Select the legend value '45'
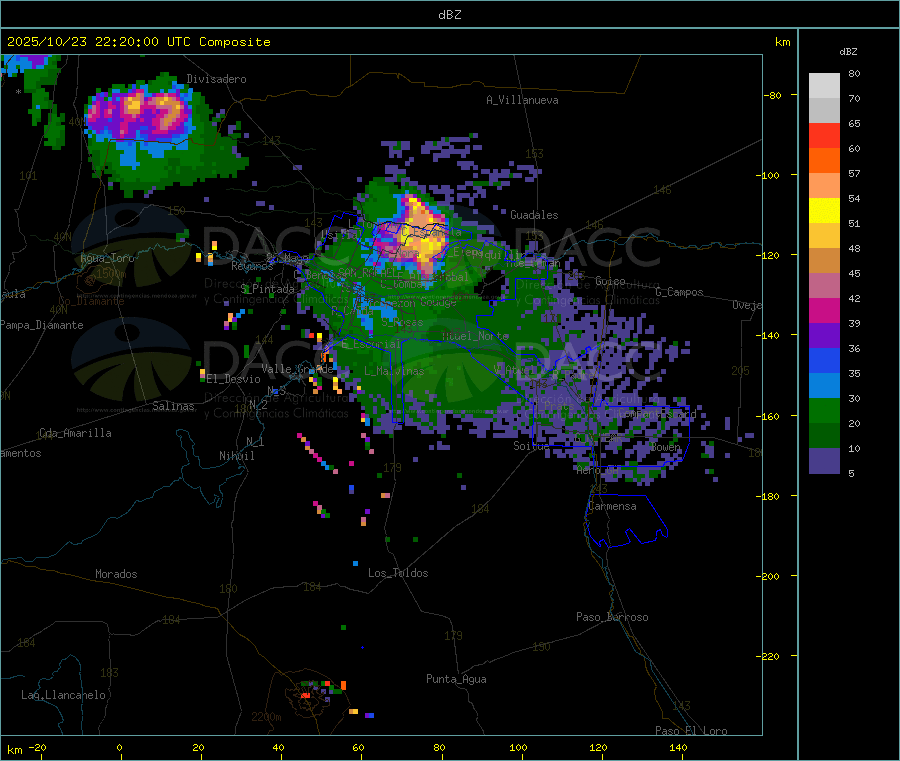Image resolution: width=900 pixels, height=761 pixels. 854,273
